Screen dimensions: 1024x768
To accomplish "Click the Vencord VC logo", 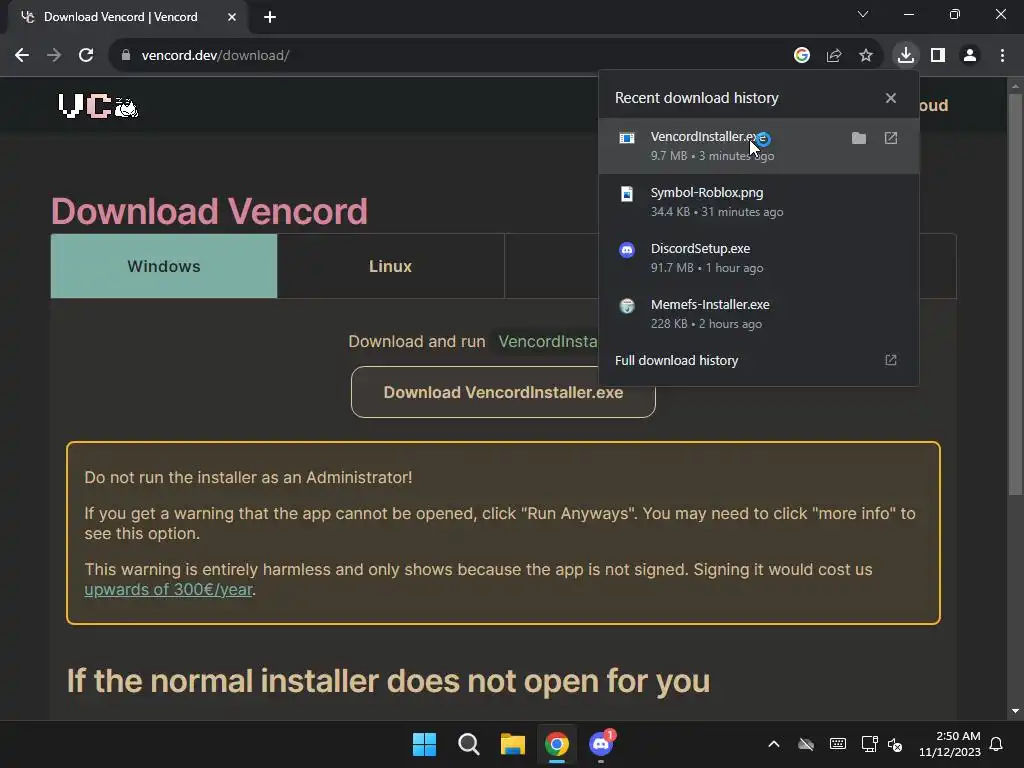I will [x=98, y=106].
